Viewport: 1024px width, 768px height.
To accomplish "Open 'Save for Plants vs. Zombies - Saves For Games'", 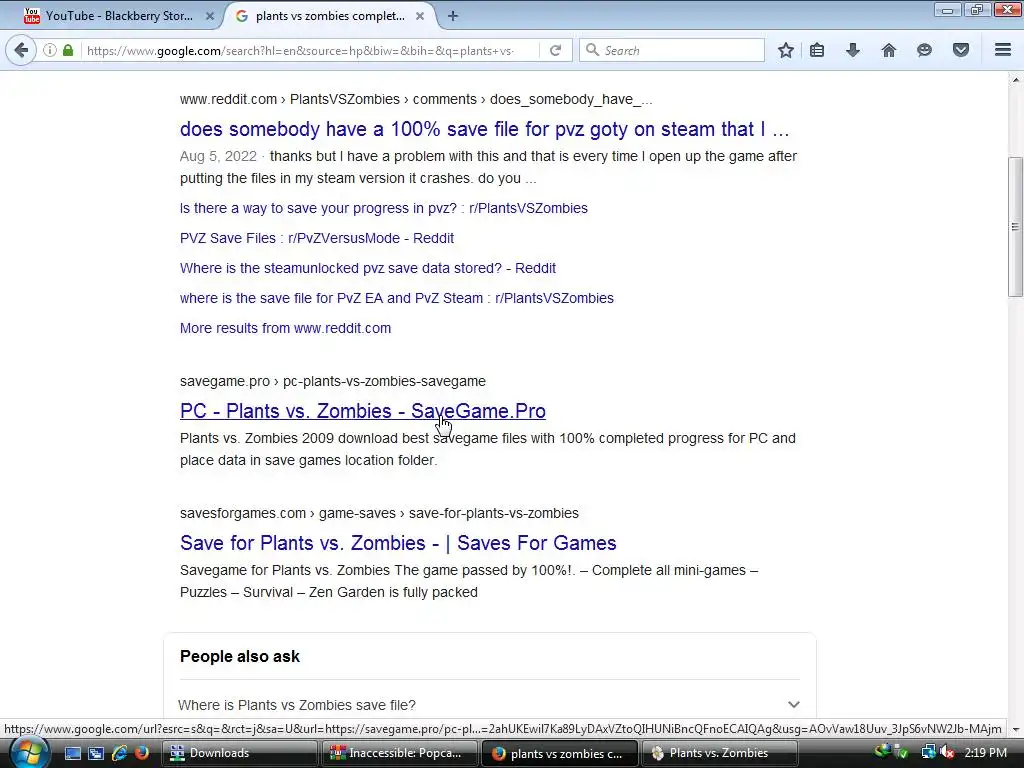I will (x=398, y=543).
